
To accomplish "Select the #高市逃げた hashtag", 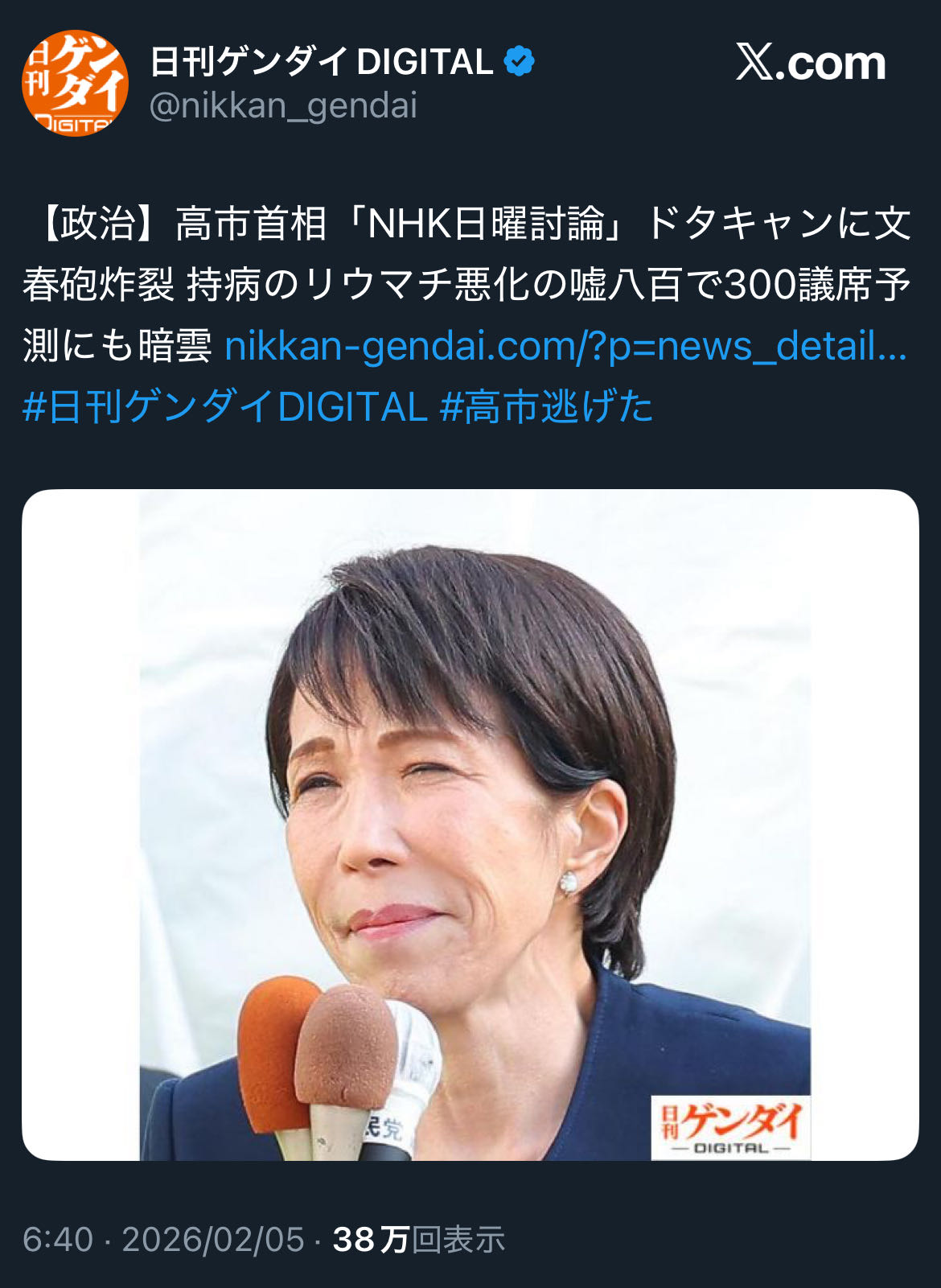I will click(x=546, y=406).
